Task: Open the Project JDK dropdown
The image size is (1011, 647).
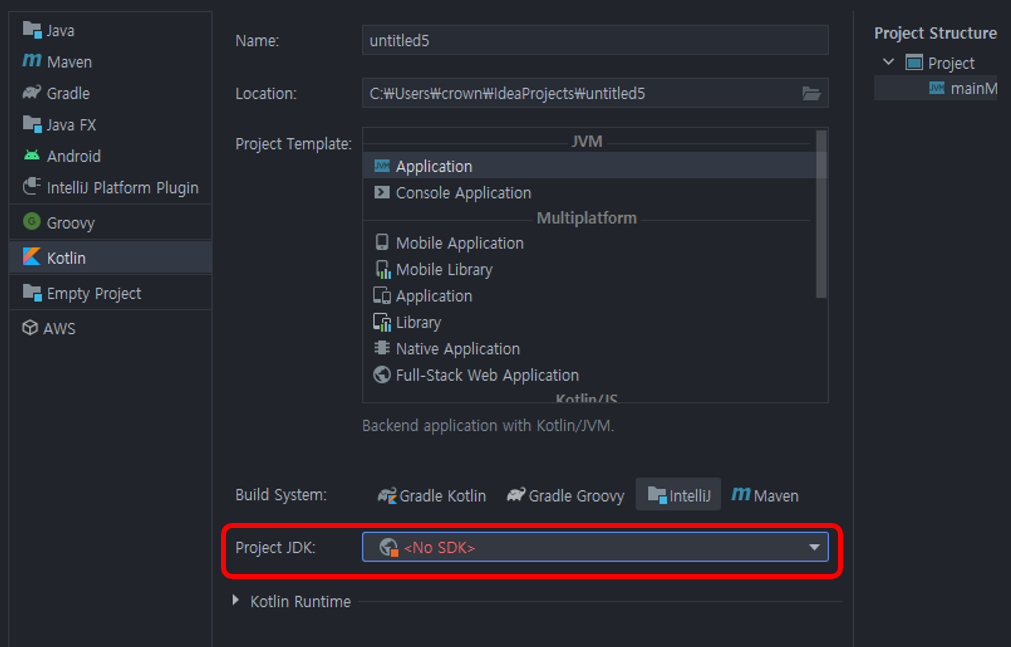Action: point(595,547)
